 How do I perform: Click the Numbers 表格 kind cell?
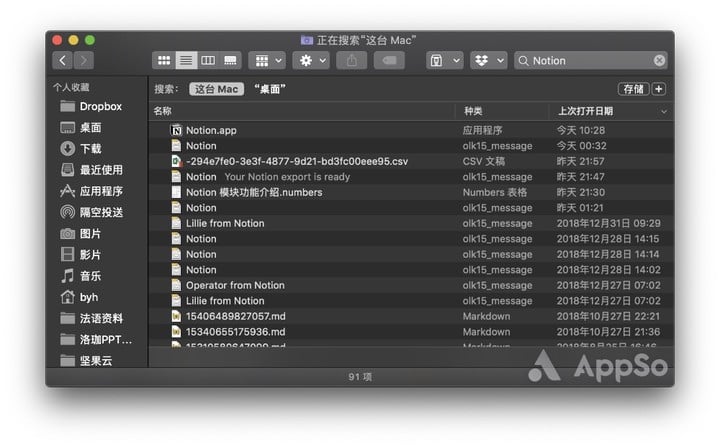click(x=495, y=192)
